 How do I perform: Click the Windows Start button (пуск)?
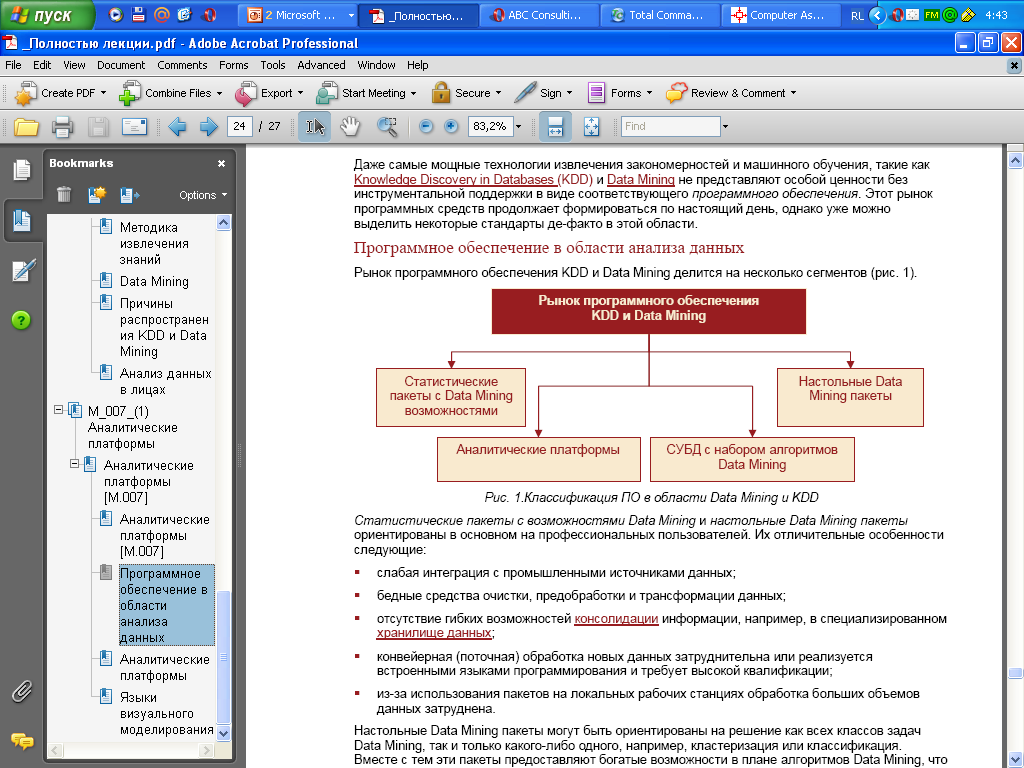(x=46, y=14)
